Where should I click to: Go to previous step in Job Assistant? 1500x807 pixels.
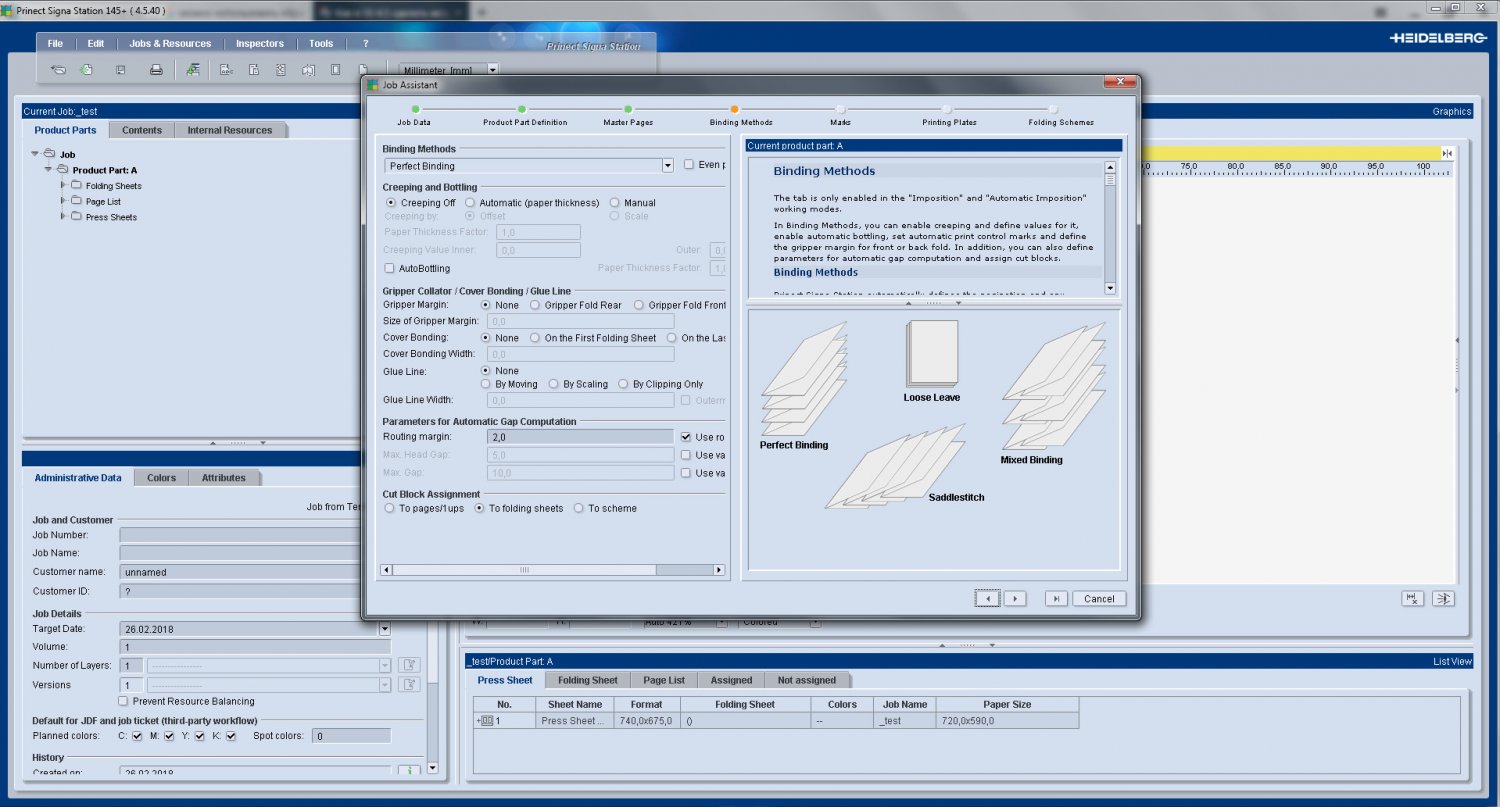click(987, 598)
